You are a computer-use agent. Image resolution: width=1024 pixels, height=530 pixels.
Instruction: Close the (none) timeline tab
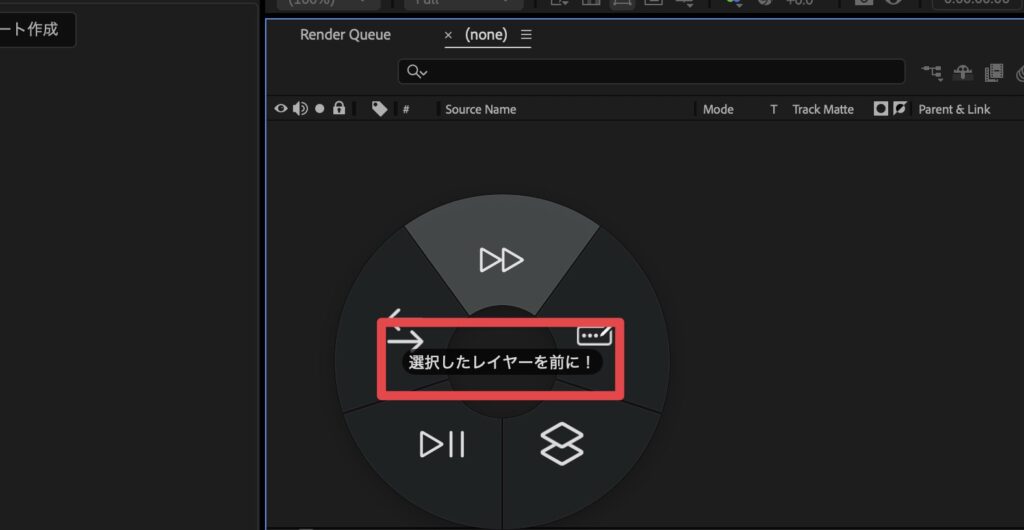tap(448, 36)
